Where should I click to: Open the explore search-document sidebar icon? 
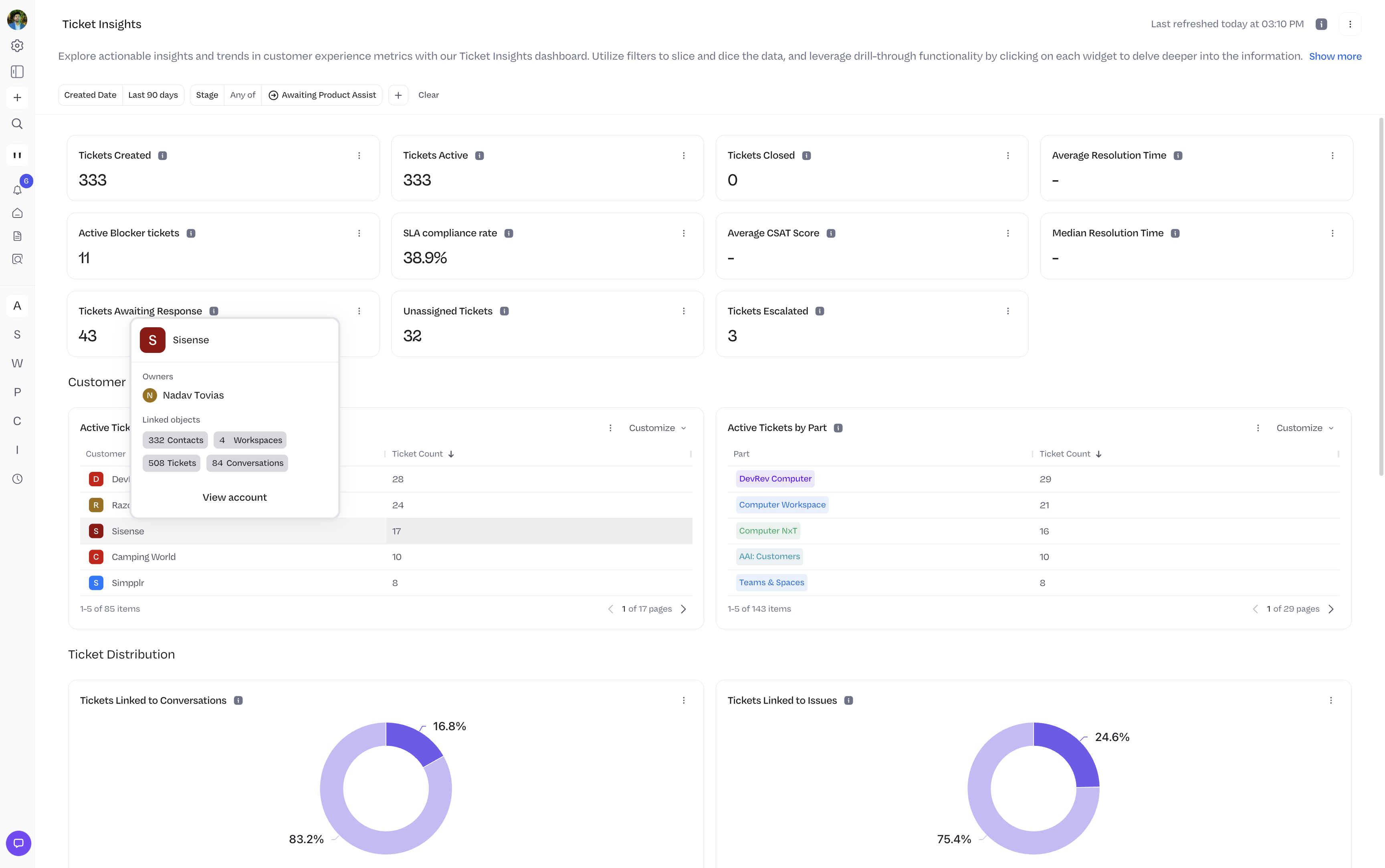point(17,259)
